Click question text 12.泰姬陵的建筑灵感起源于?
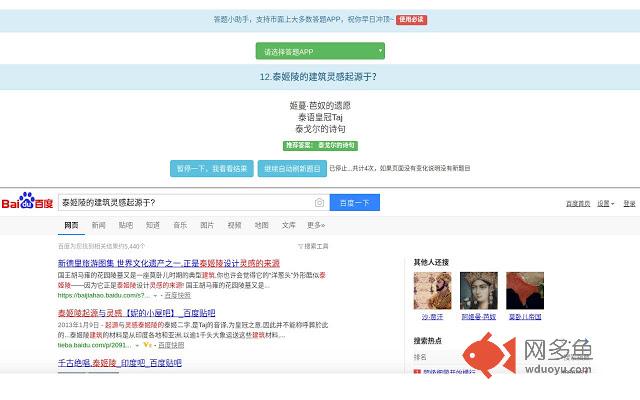Viewport: 640px width, 400px height. [318, 77]
